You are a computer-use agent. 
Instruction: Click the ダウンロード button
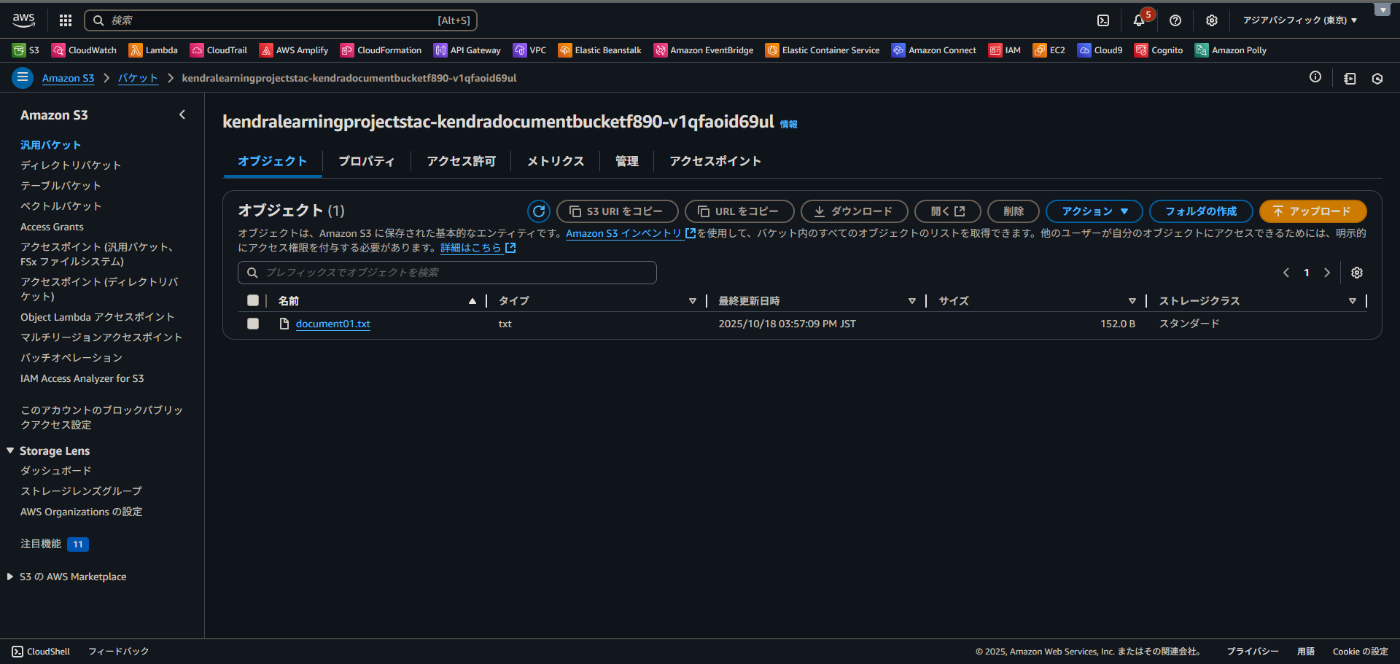[x=854, y=211]
